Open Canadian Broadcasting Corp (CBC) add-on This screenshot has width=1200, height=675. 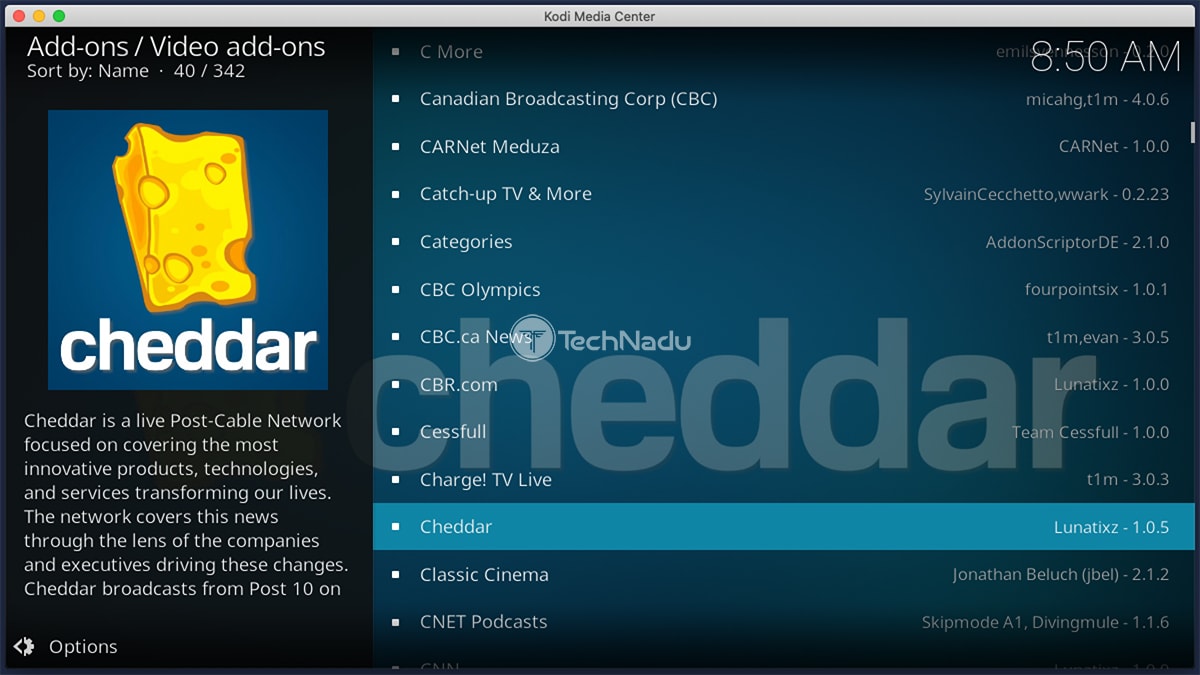pos(784,99)
